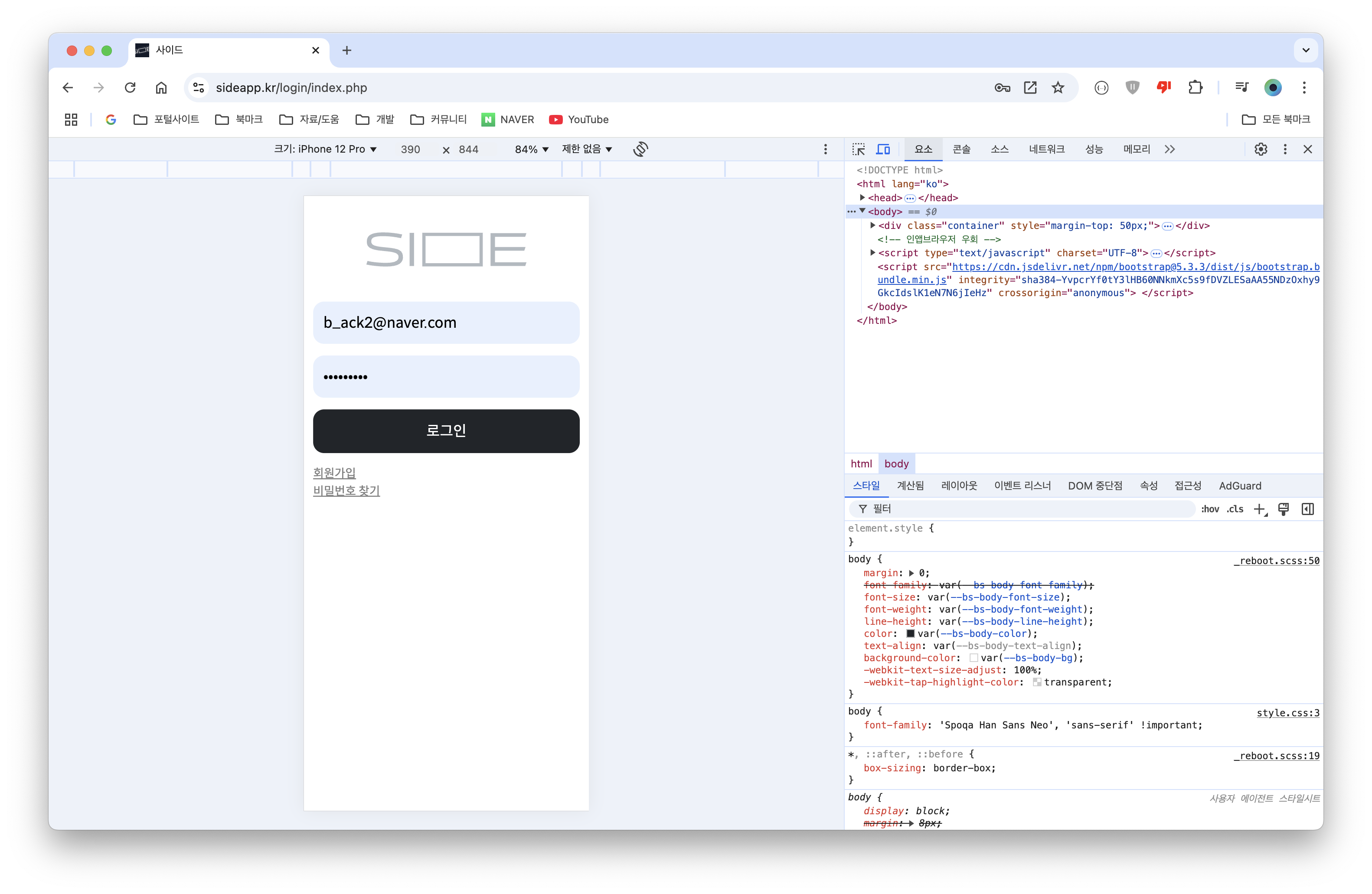Toggle the .cls class editor
This screenshot has height=894, width=1372.
(x=1235, y=509)
